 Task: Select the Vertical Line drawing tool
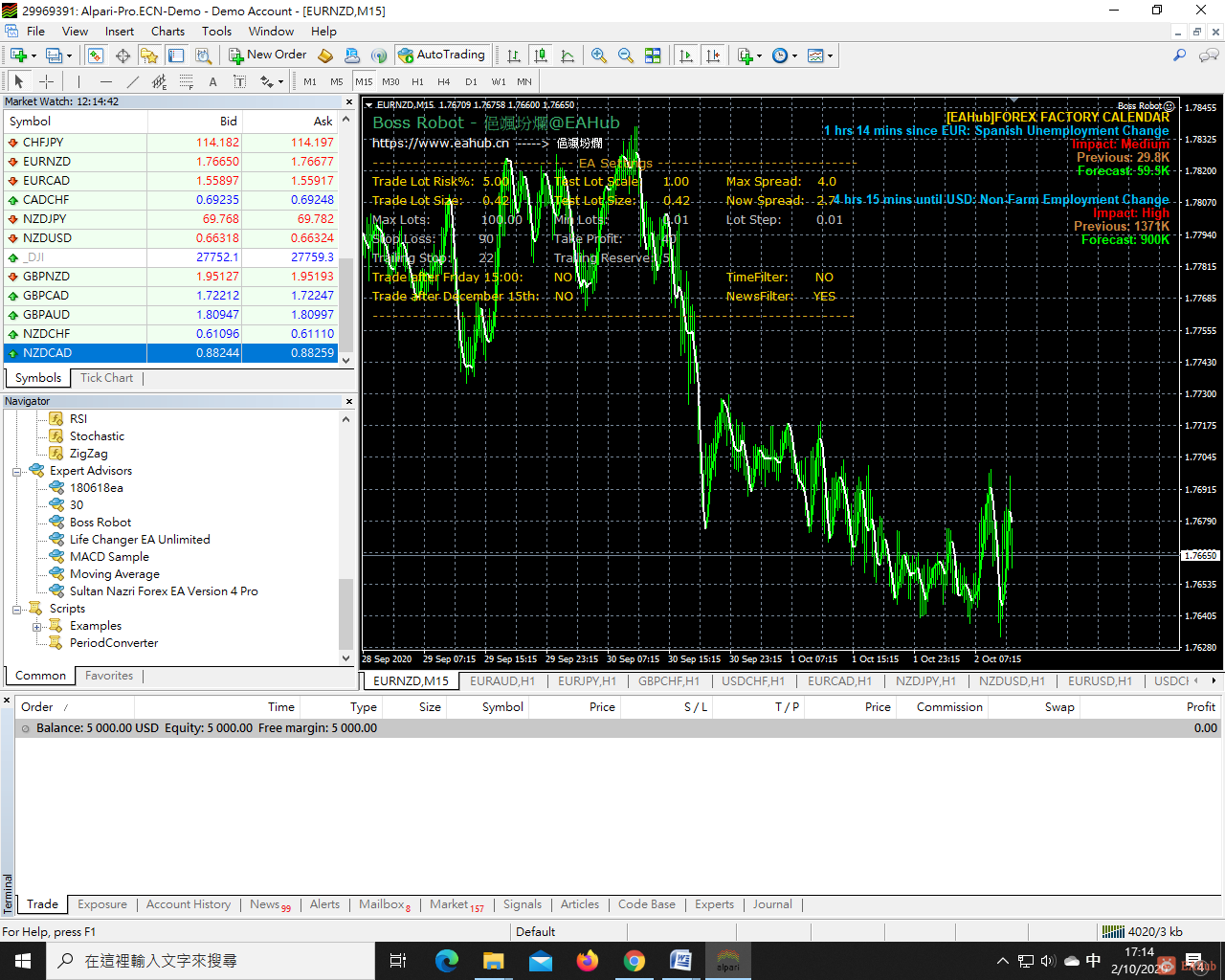click(x=78, y=81)
